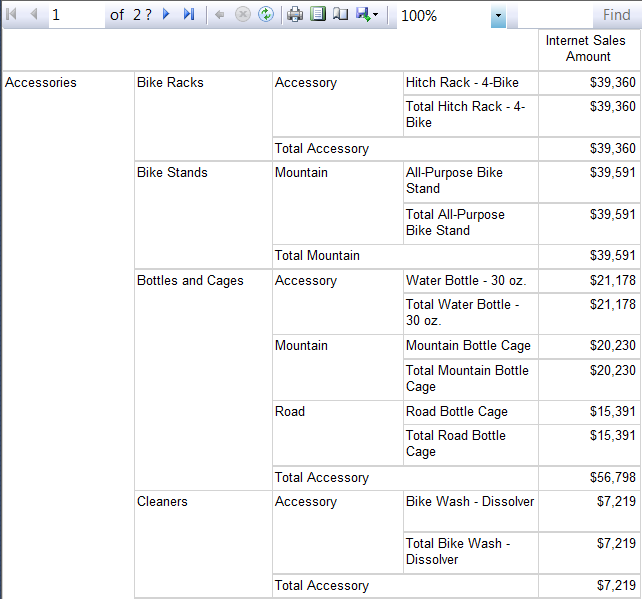Click the Road Bottle Cage product
This screenshot has height=599, width=642.
click(470, 412)
